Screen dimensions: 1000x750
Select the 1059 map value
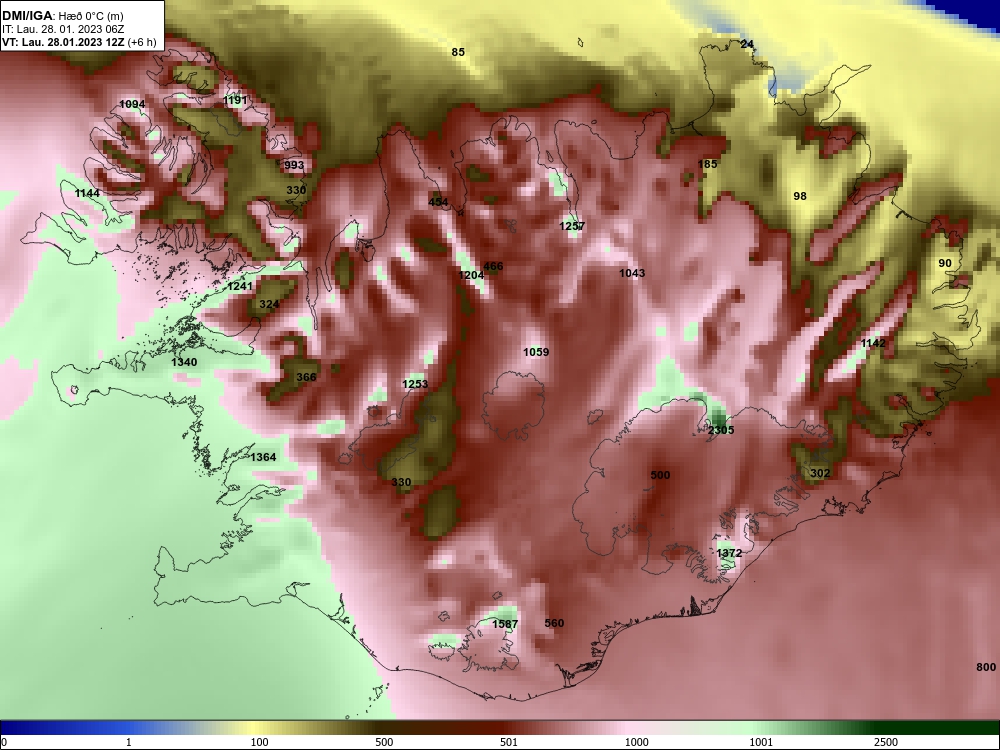click(536, 351)
